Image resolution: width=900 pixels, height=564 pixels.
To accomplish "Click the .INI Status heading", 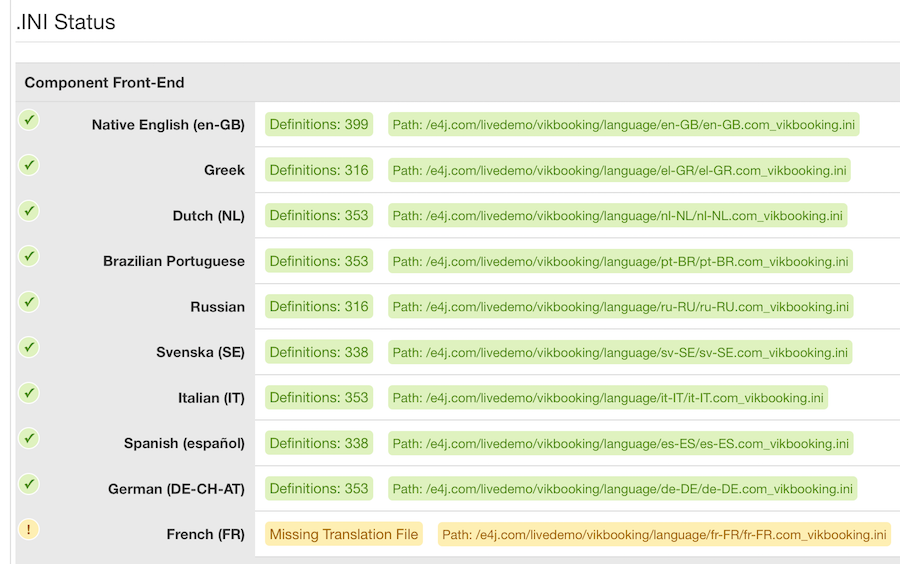I will click(66, 22).
